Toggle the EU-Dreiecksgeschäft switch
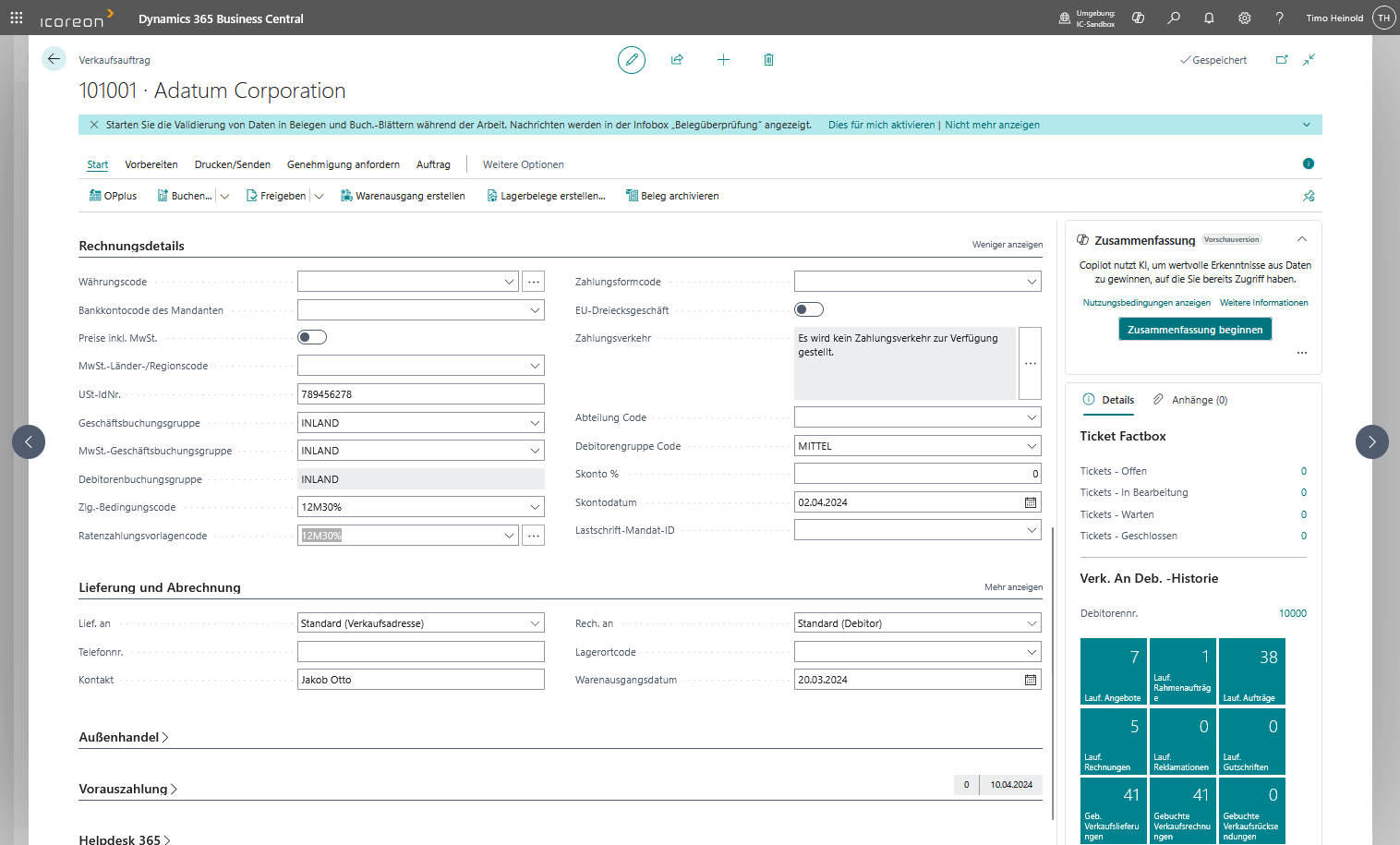Image resolution: width=1400 pixels, height=845 pixels. (809, 309)
